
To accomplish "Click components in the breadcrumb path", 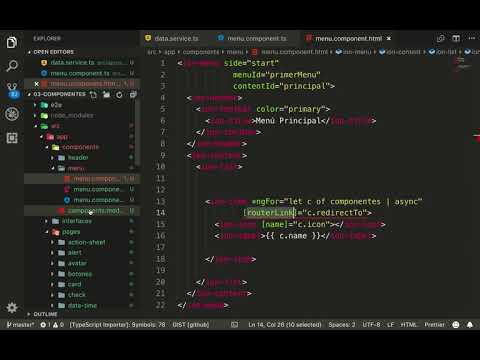I will pyautogui.click(x=201, y=52).
